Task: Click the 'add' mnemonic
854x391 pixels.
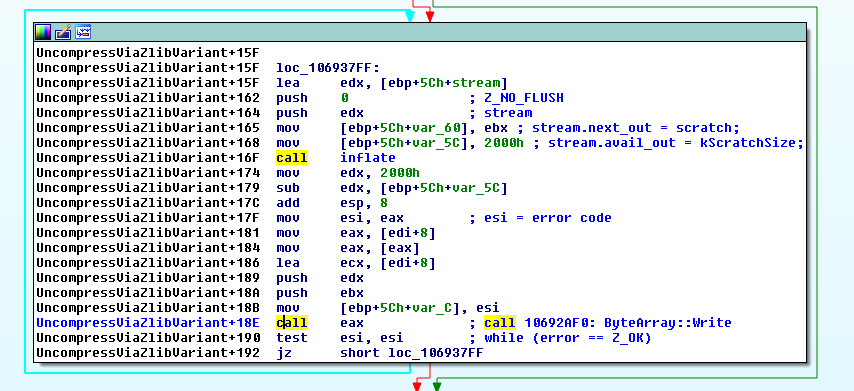Action: (288, 203)
